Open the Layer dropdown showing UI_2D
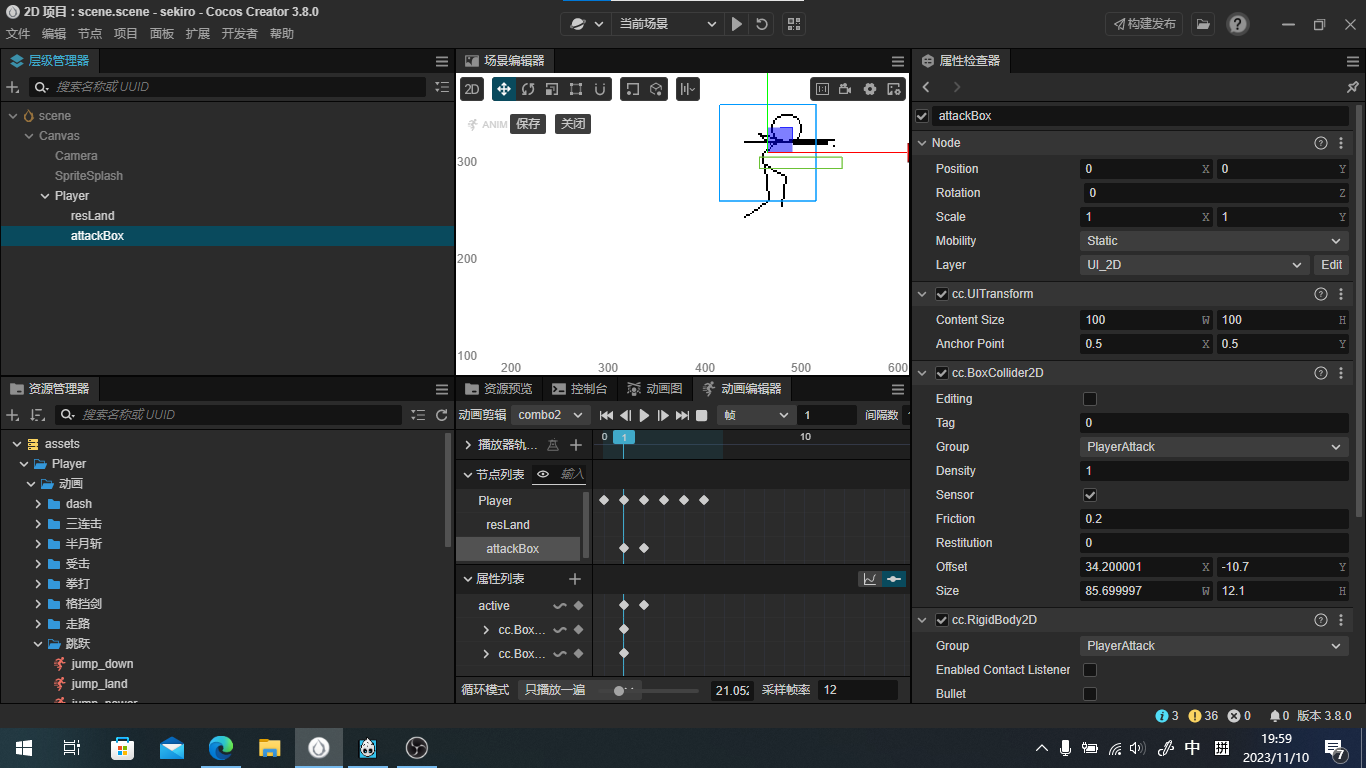The image size is (1366, 768). pyautogui.click(x=1195, y=265)
